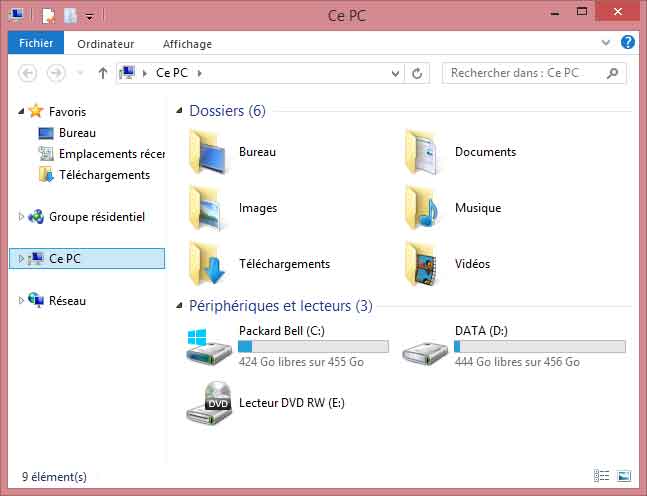Select Téléchargements under Favoris in sidebar
This screenshot has height=496, width=647.
coord(104,175)
